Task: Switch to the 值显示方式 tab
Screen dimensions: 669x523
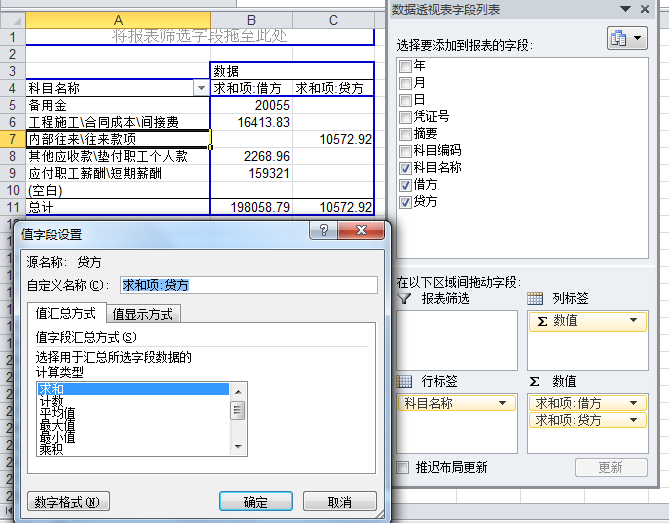Action: coord(142,313)
